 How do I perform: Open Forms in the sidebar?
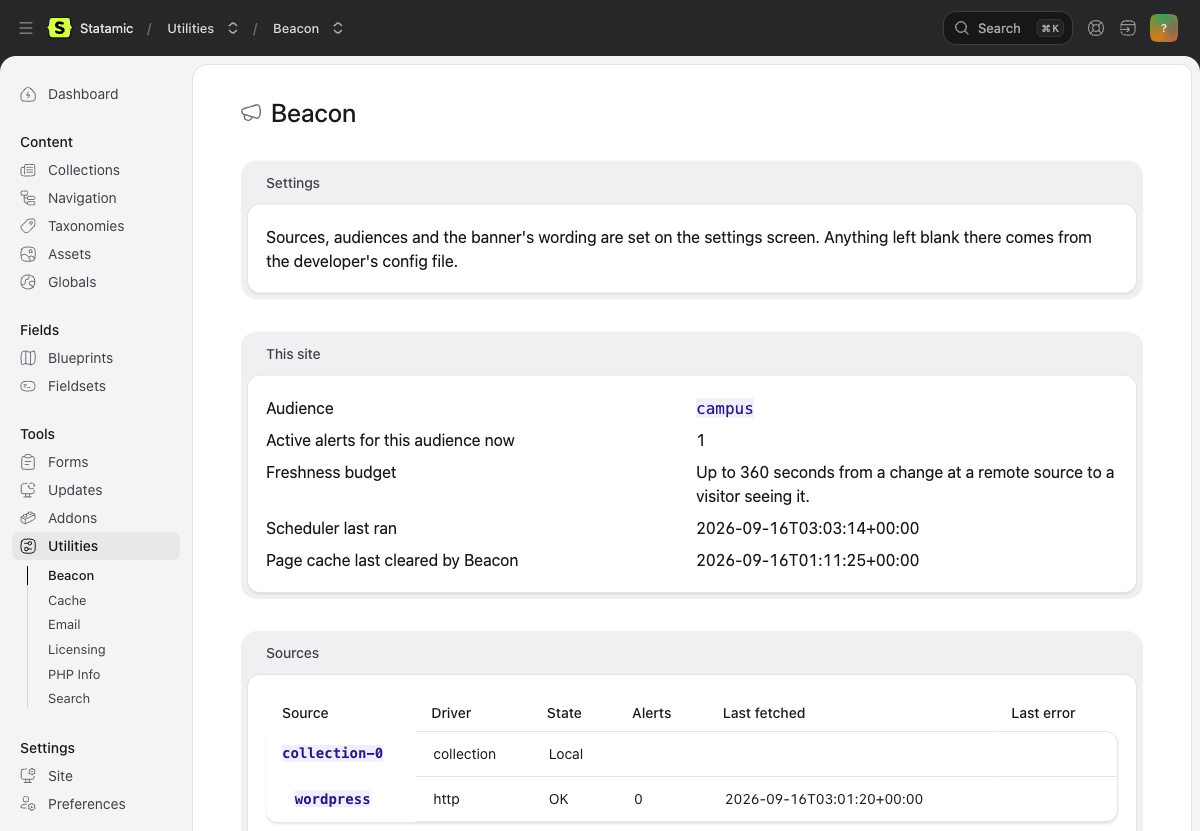68,462
